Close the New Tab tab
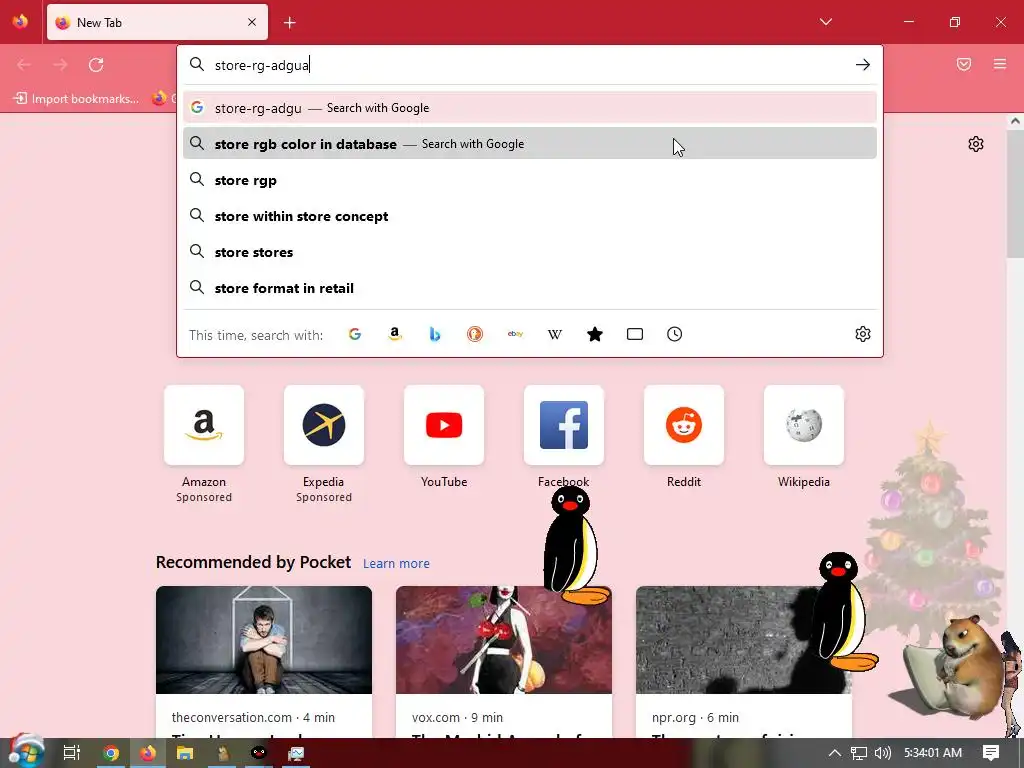Image resolution: width=1024 pixels, height=768 pixels. tap(252, 22)
